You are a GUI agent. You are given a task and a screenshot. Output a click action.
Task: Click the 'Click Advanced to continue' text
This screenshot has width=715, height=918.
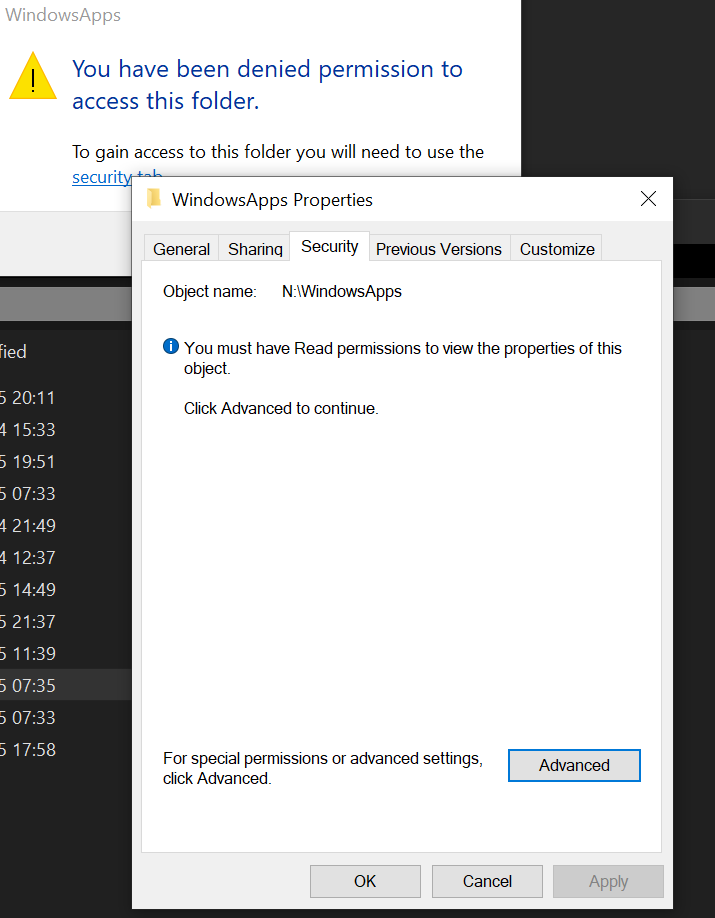pos(281,408)
